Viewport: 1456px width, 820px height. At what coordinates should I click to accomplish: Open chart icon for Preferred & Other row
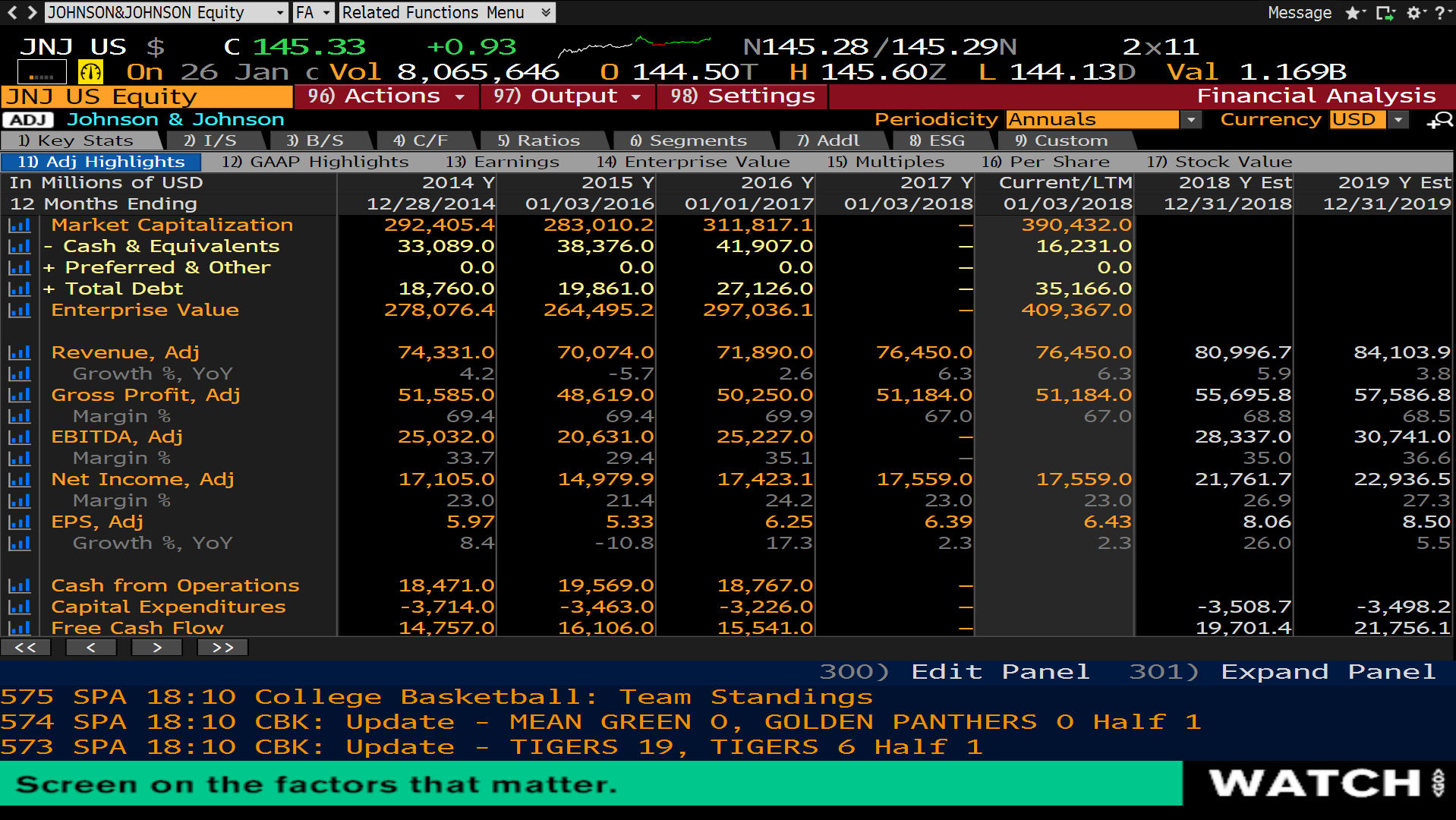tap(20, 268)
